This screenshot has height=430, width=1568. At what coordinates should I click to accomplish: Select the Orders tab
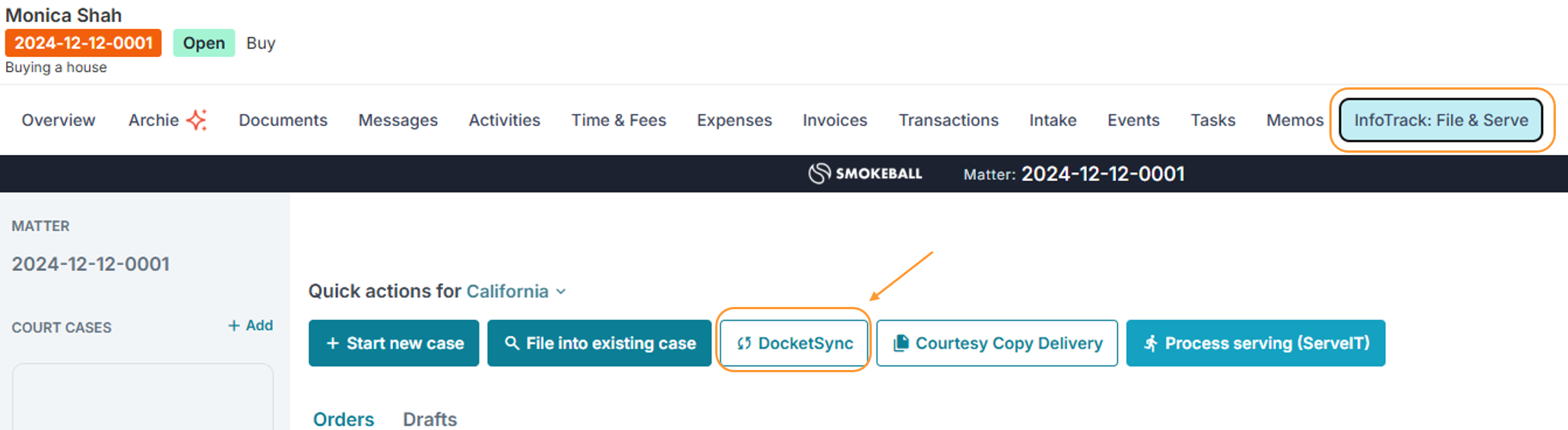point(344,419)
